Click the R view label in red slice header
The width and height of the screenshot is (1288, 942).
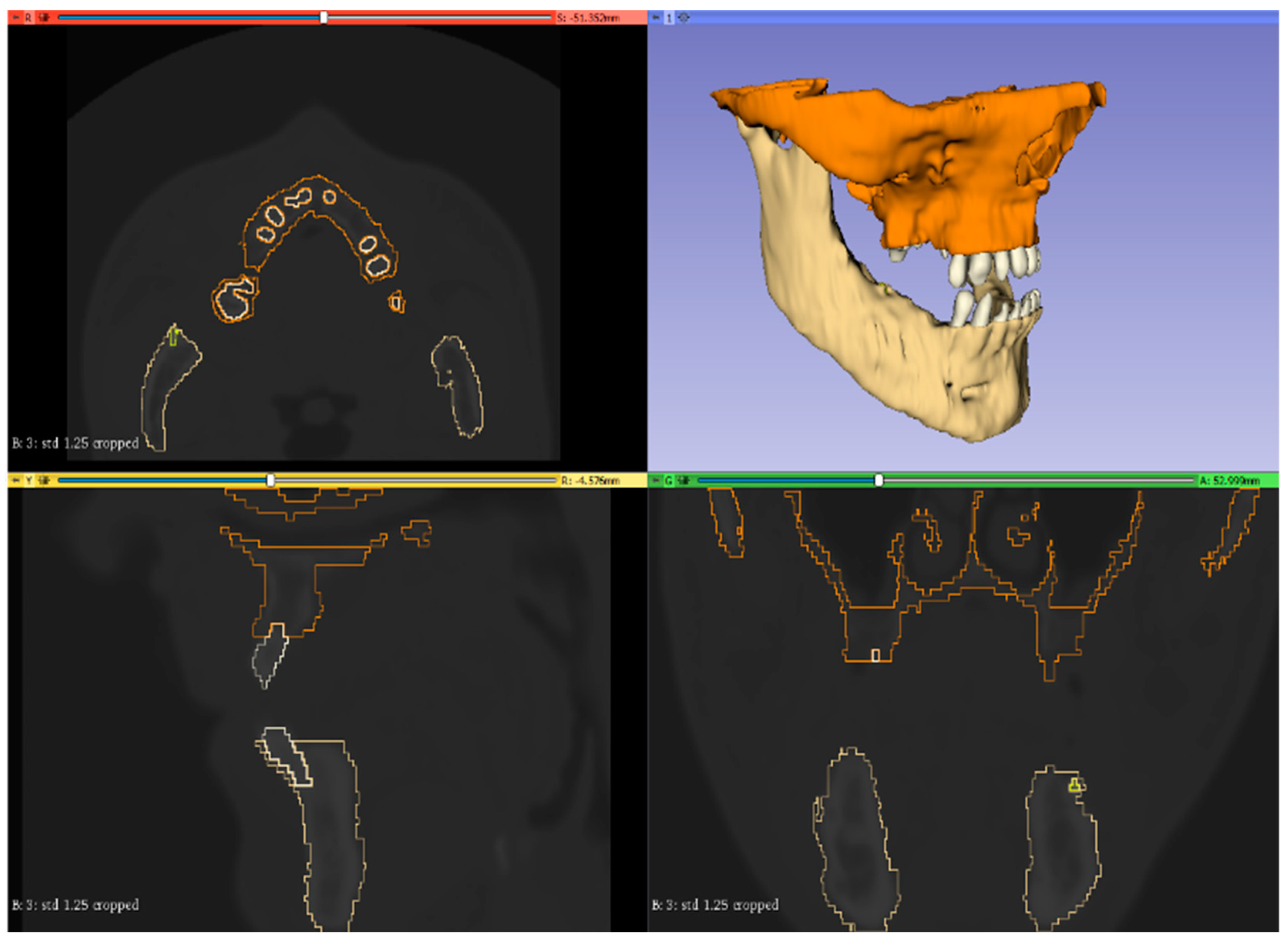[28, 18]
